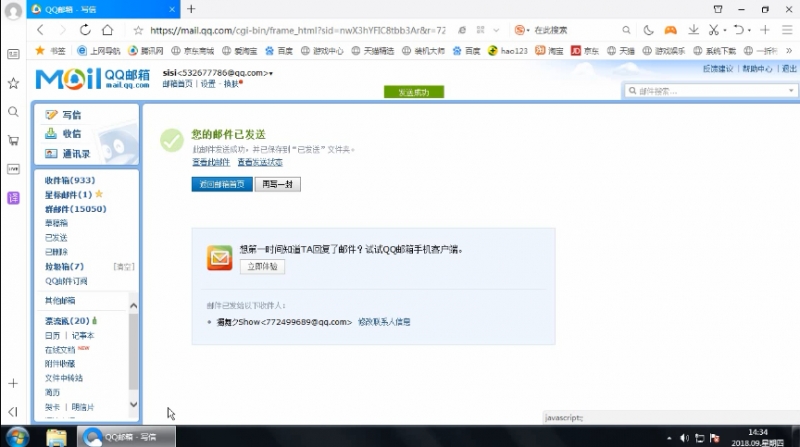Open the favorites star in the left sidebar
This screenshot has width=800, height=447.
point(13,83)
